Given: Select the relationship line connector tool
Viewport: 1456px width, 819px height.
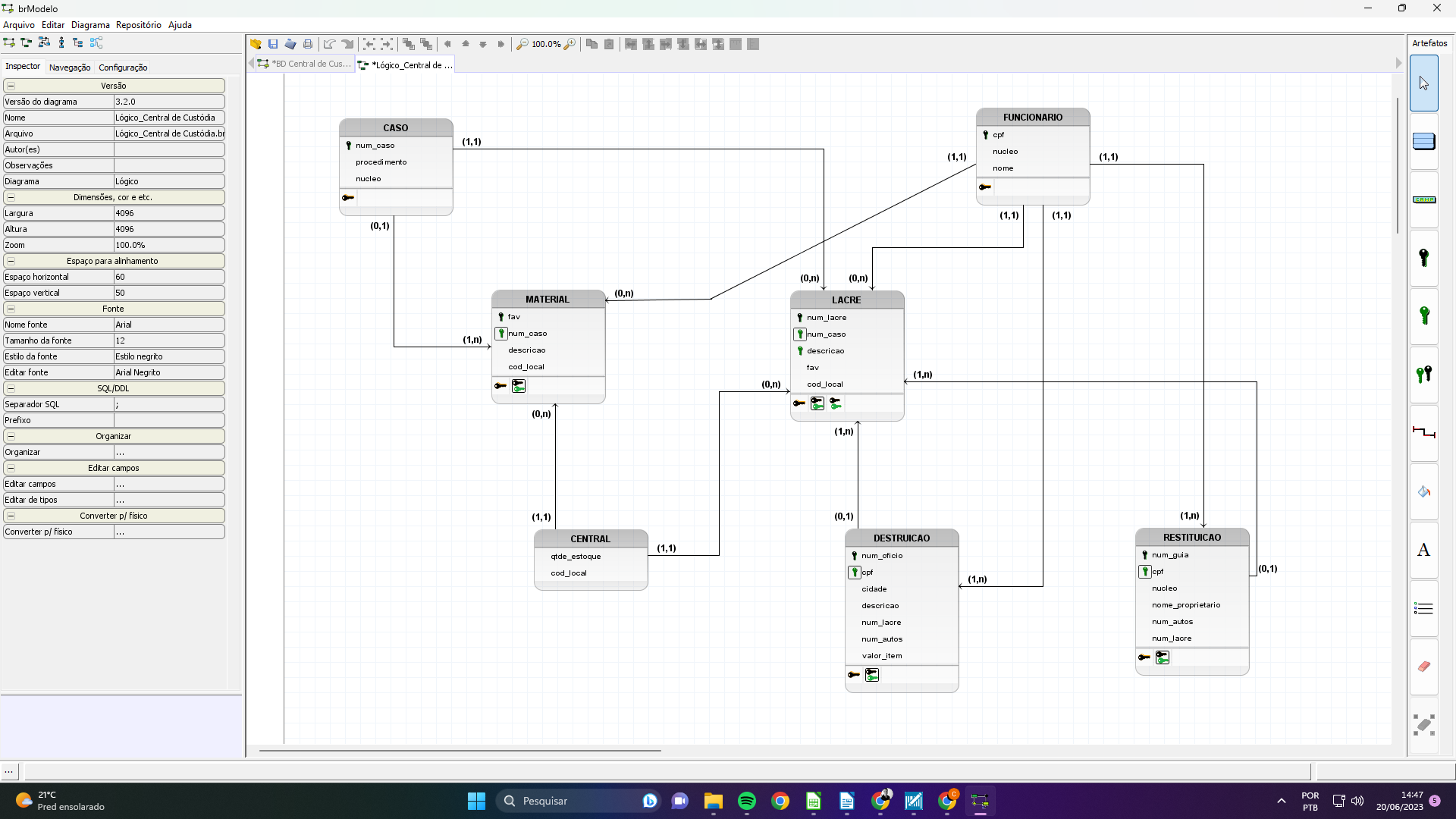Looking at the screenshot, I should [1423, 432].
